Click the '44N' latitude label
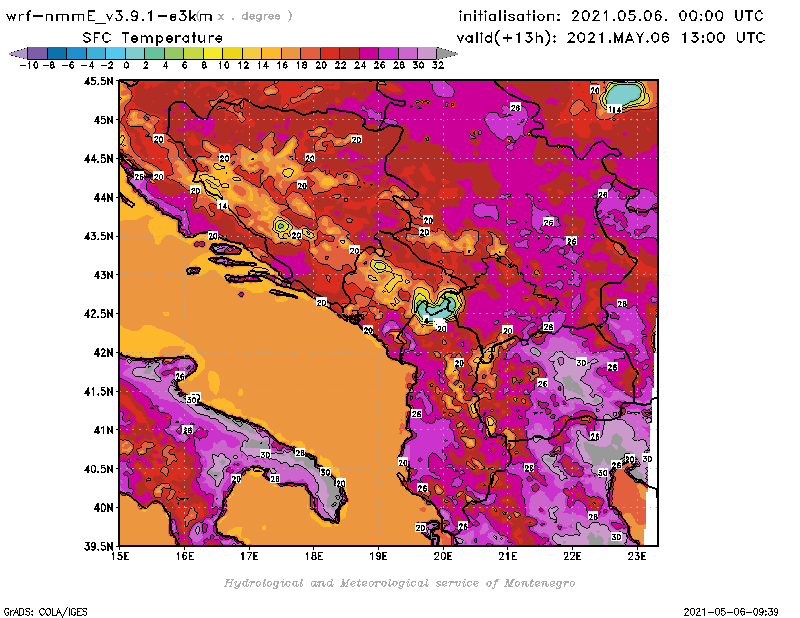 point(103,197)
